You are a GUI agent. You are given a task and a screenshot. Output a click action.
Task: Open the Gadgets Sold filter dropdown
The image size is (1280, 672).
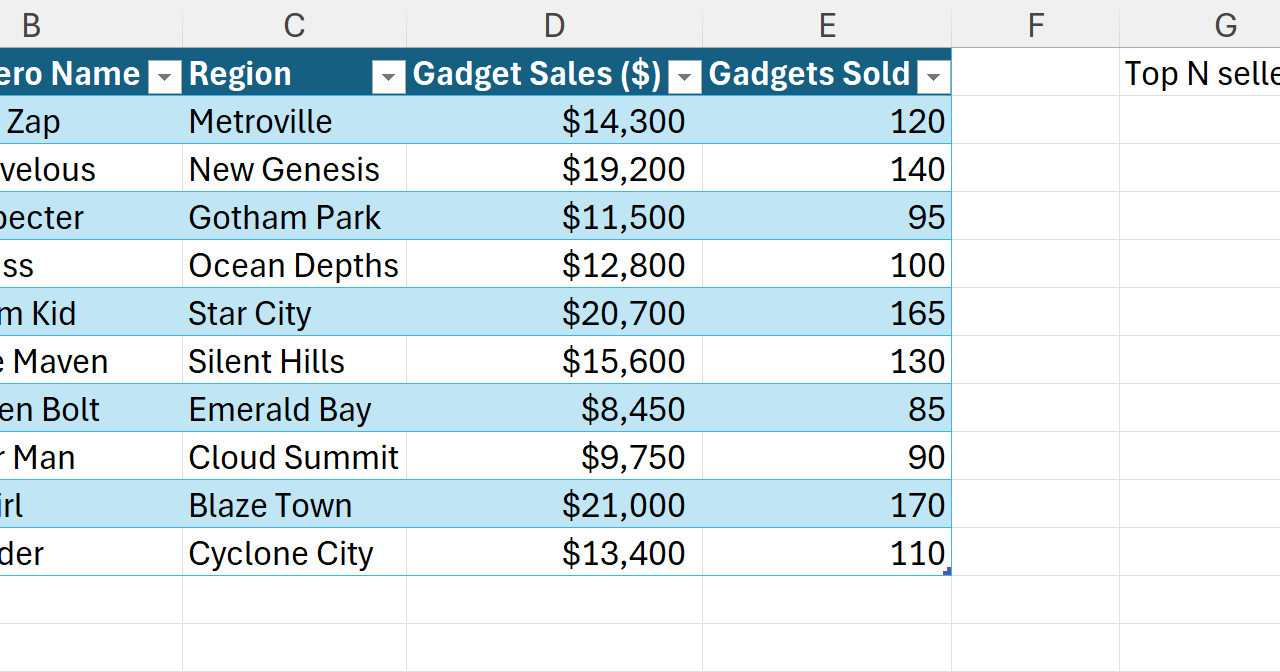pos(933,76)
